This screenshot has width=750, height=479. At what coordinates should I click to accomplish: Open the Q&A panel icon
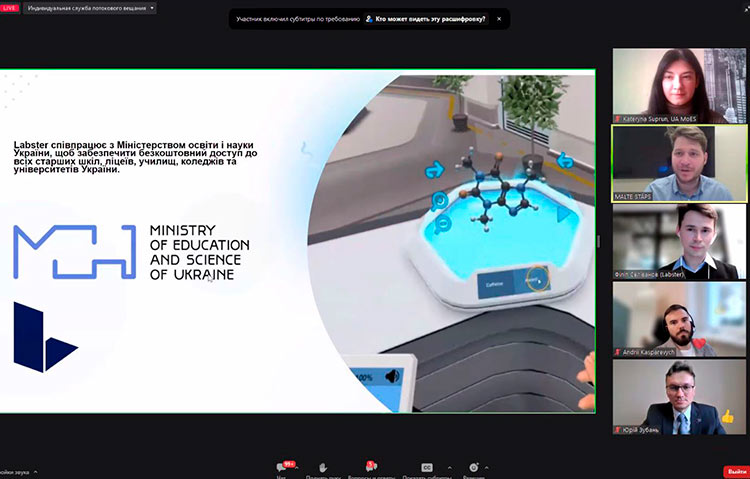point(370,466)
